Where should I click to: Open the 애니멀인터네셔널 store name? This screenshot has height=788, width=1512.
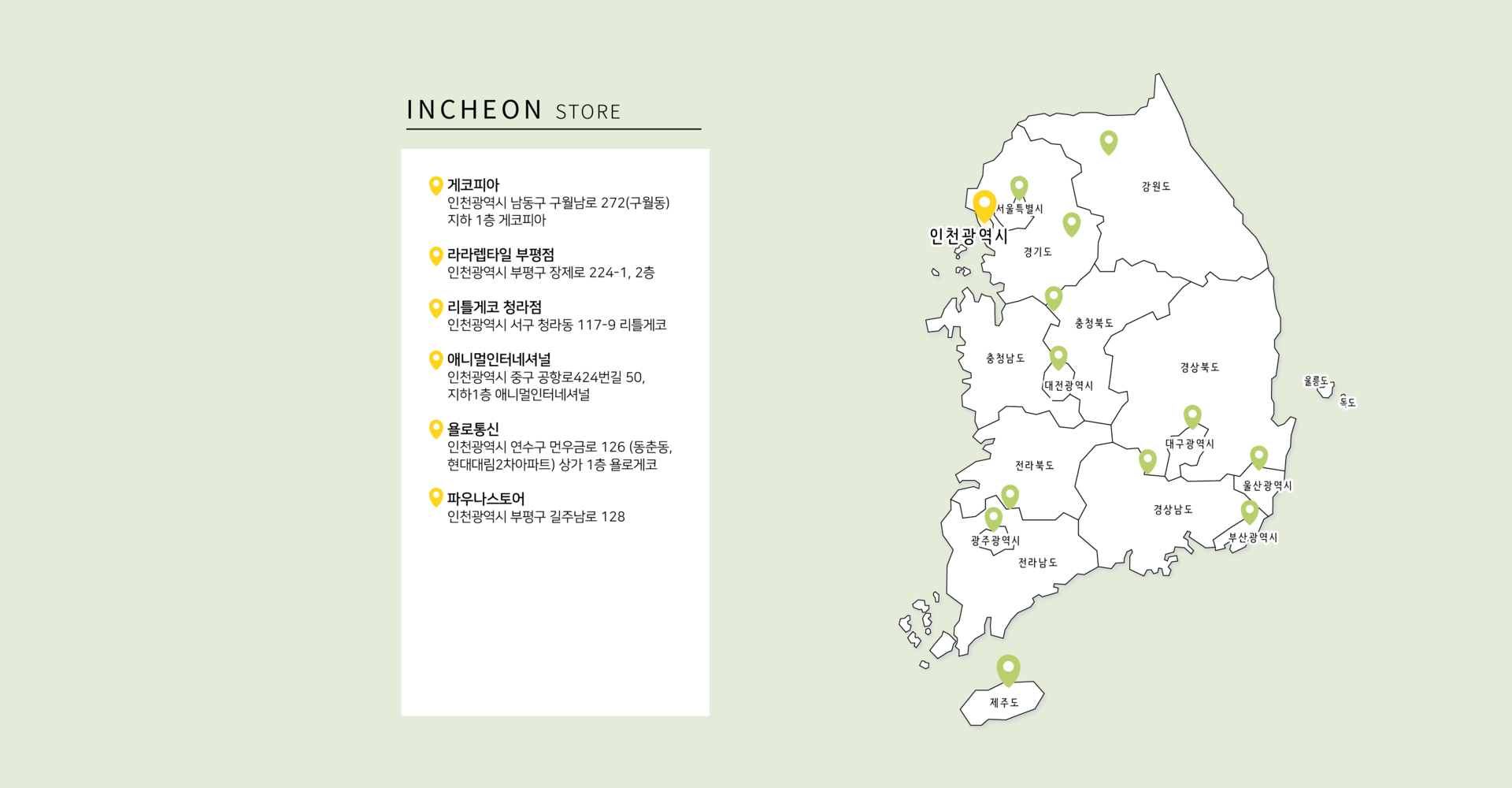tap(499, 359)
